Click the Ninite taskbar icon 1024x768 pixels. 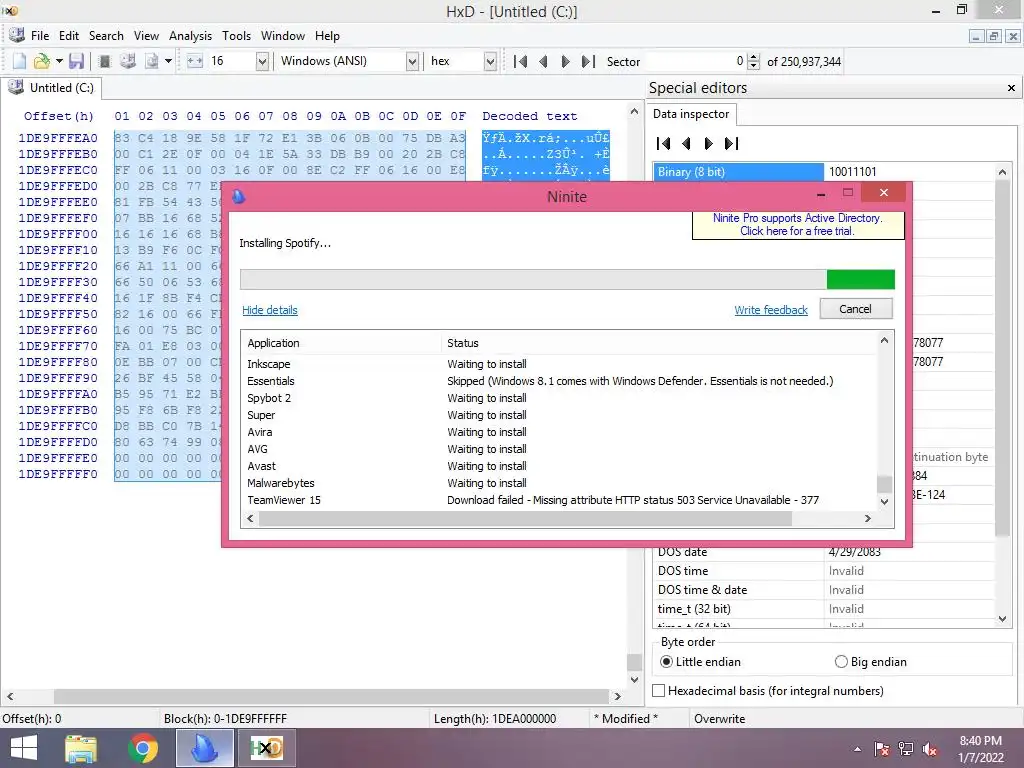tap(204, 748)
